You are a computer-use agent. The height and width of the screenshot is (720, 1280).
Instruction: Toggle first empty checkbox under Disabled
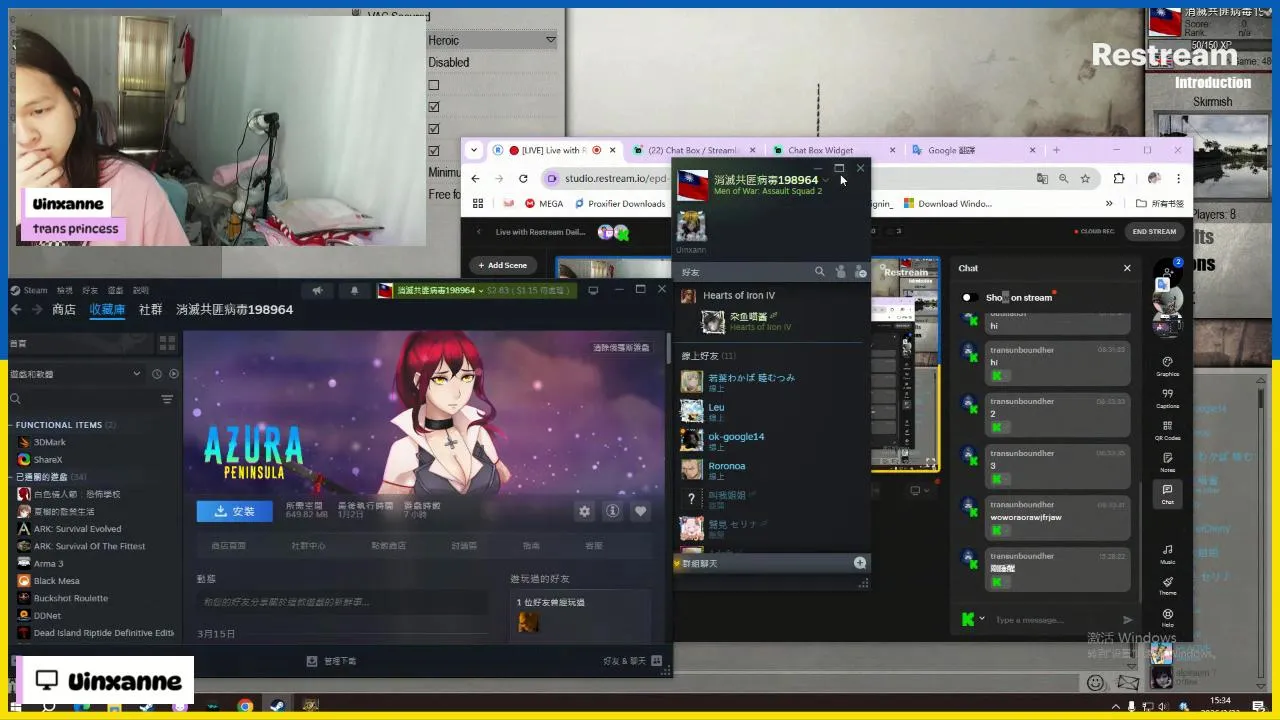(434, 85)
